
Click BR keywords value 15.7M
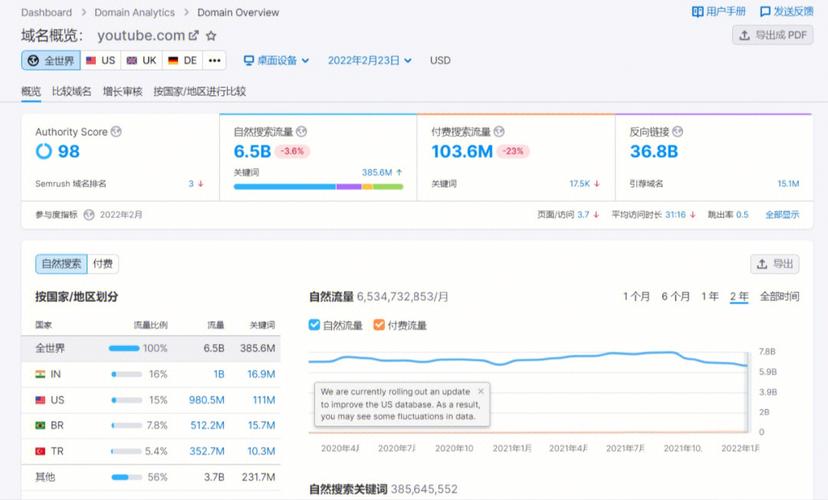[x=261, y=425]
